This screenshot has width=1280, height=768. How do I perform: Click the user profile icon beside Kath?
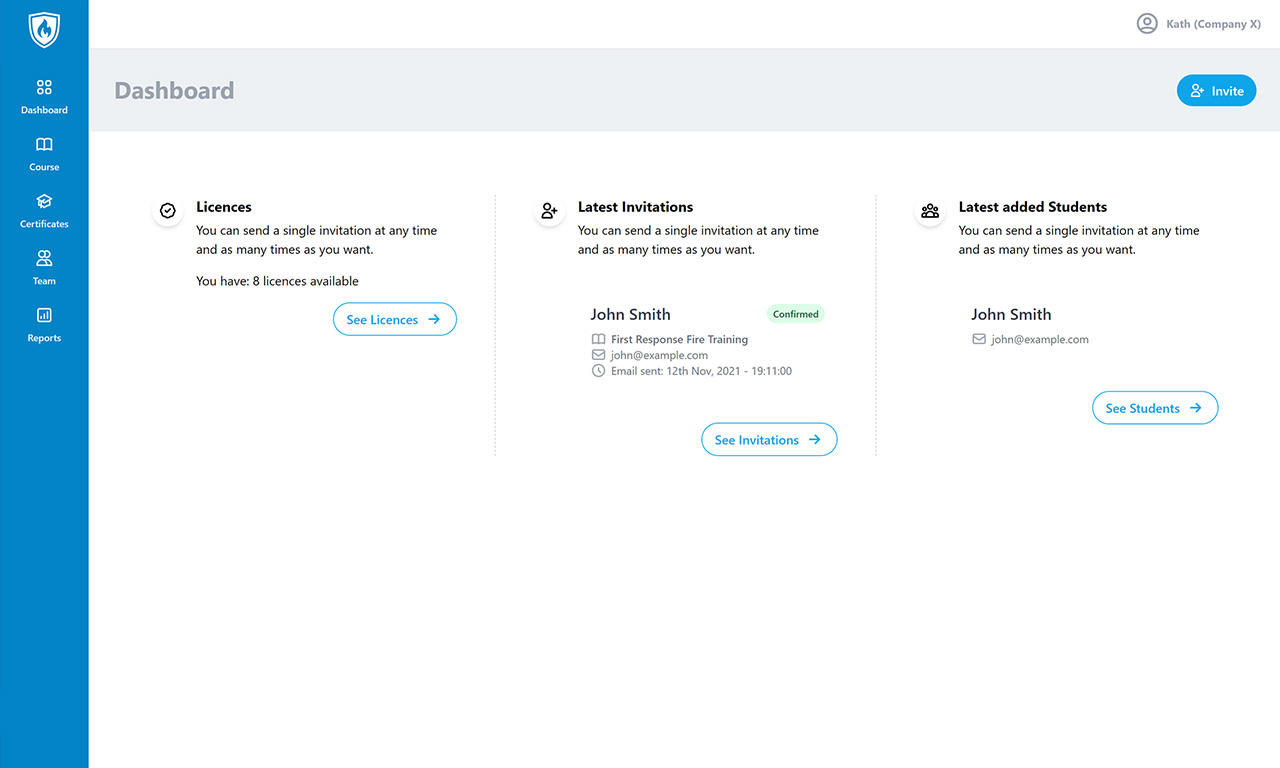pyautogui.click(x=1147, y=23)
